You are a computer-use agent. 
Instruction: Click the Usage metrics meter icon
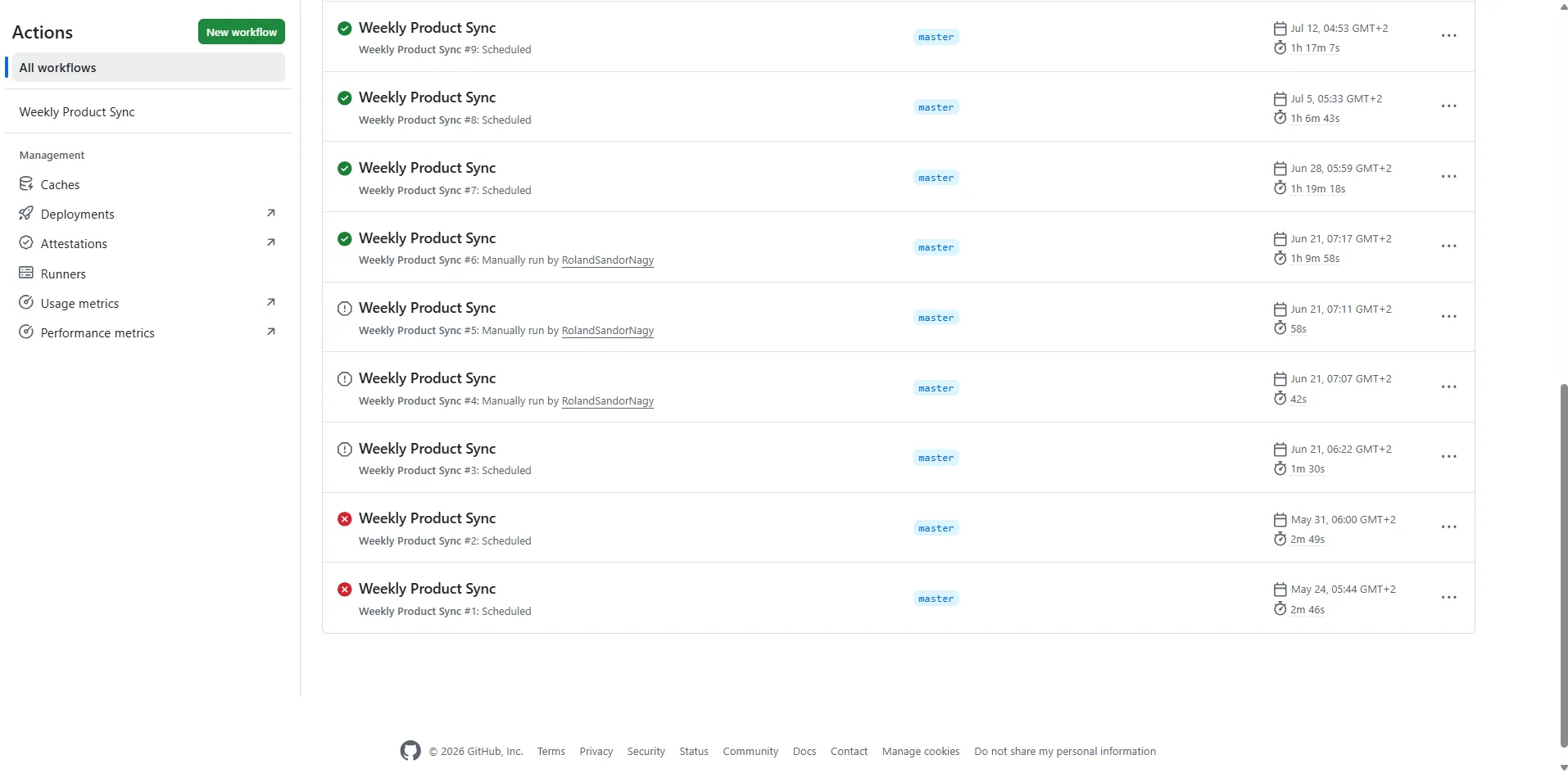(26, 302)
